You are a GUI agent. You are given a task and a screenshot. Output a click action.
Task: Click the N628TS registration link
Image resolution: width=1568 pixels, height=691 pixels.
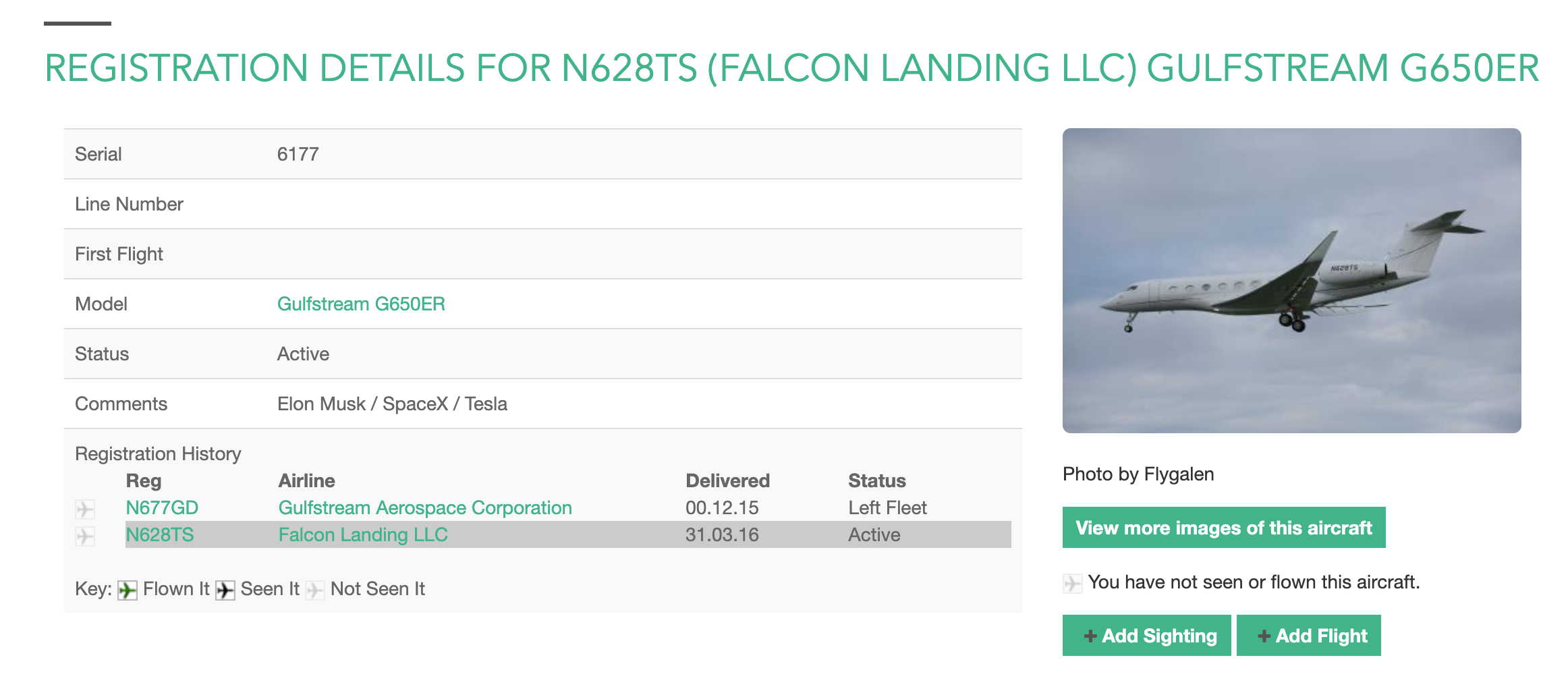click(x=160, y=534)
